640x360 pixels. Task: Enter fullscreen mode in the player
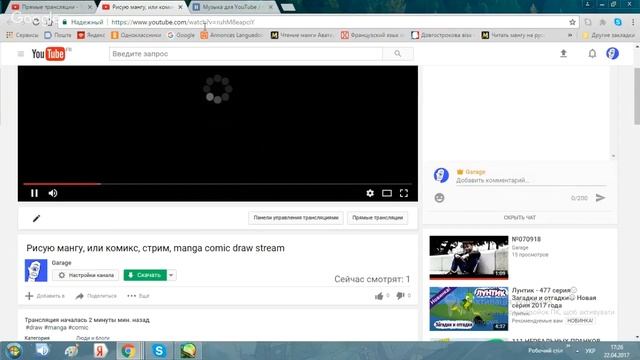(x=404, y=193)
